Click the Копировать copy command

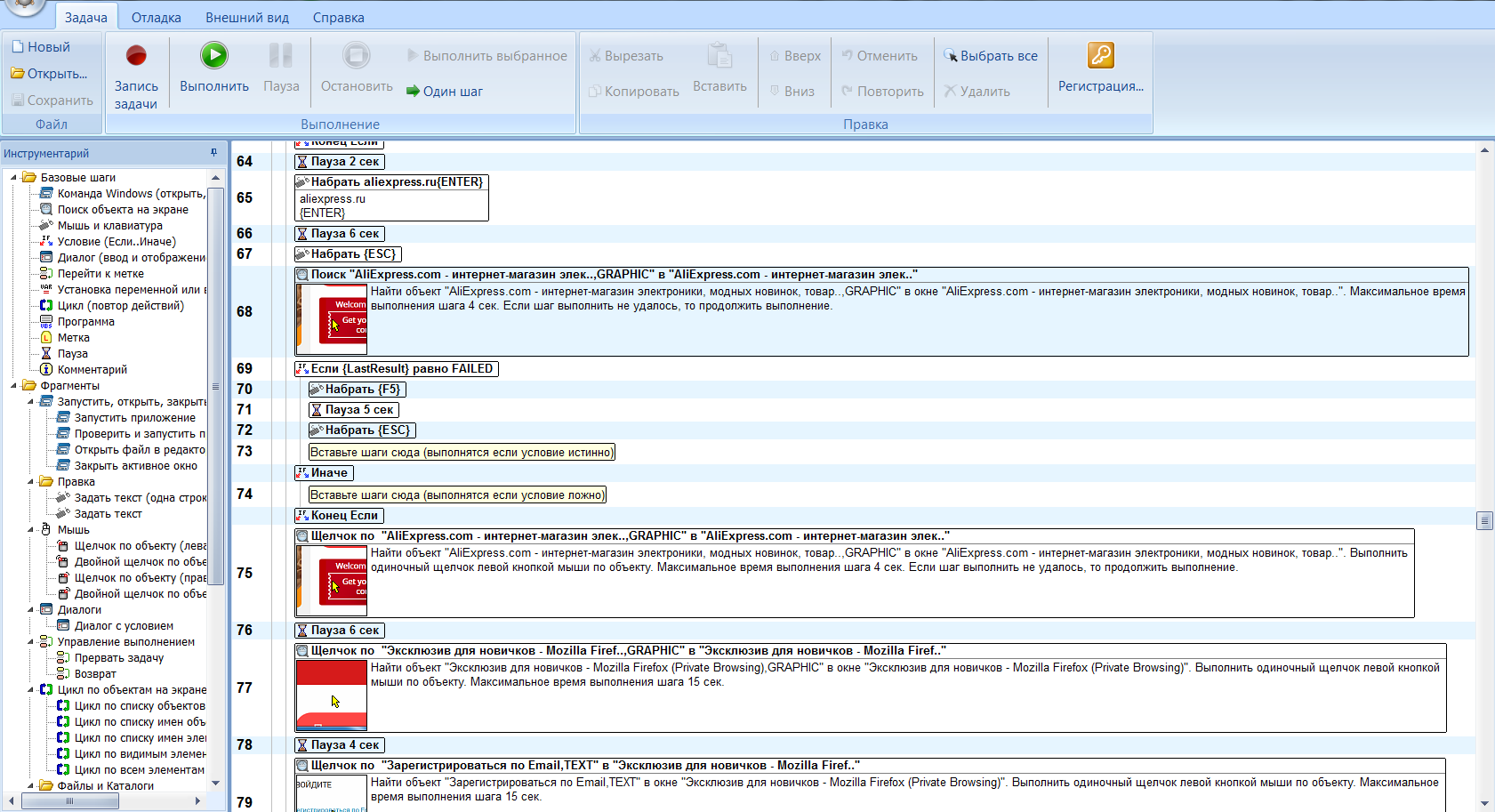633,92
